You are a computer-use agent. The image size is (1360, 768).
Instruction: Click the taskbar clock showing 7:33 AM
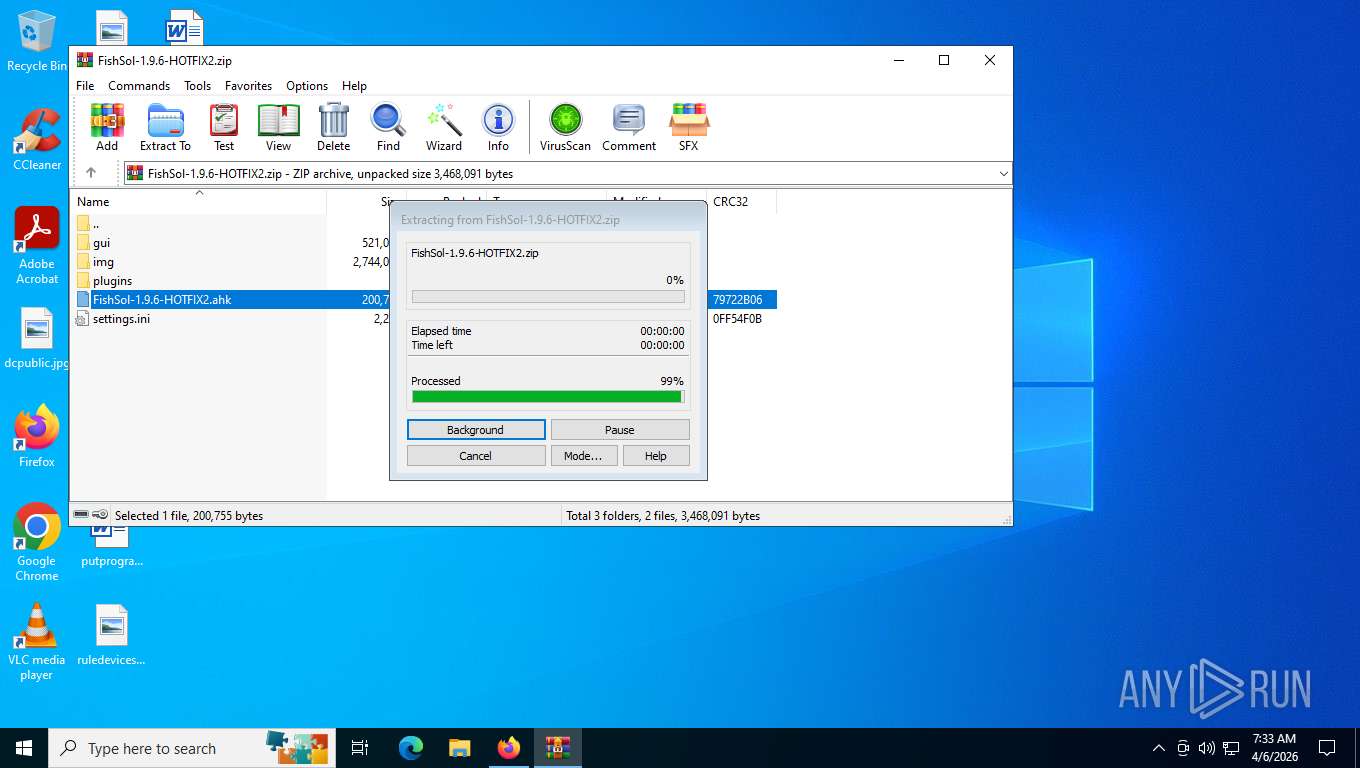[1273, 748]
